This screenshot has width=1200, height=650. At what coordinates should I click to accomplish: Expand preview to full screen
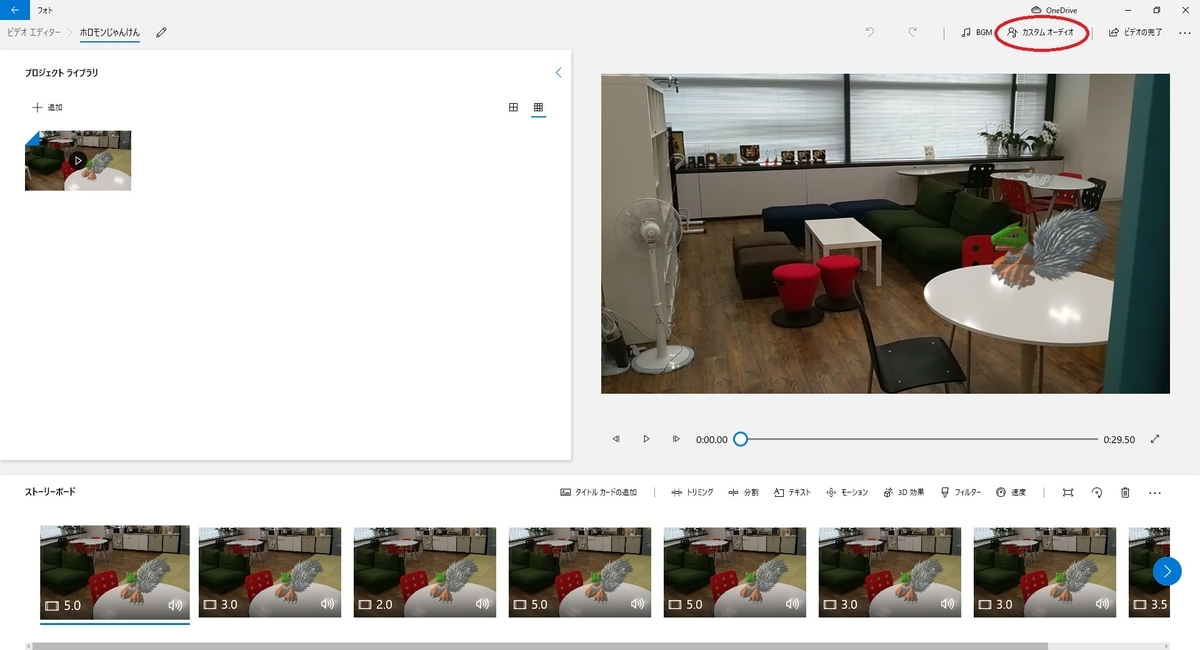(x=1155, y=439)
